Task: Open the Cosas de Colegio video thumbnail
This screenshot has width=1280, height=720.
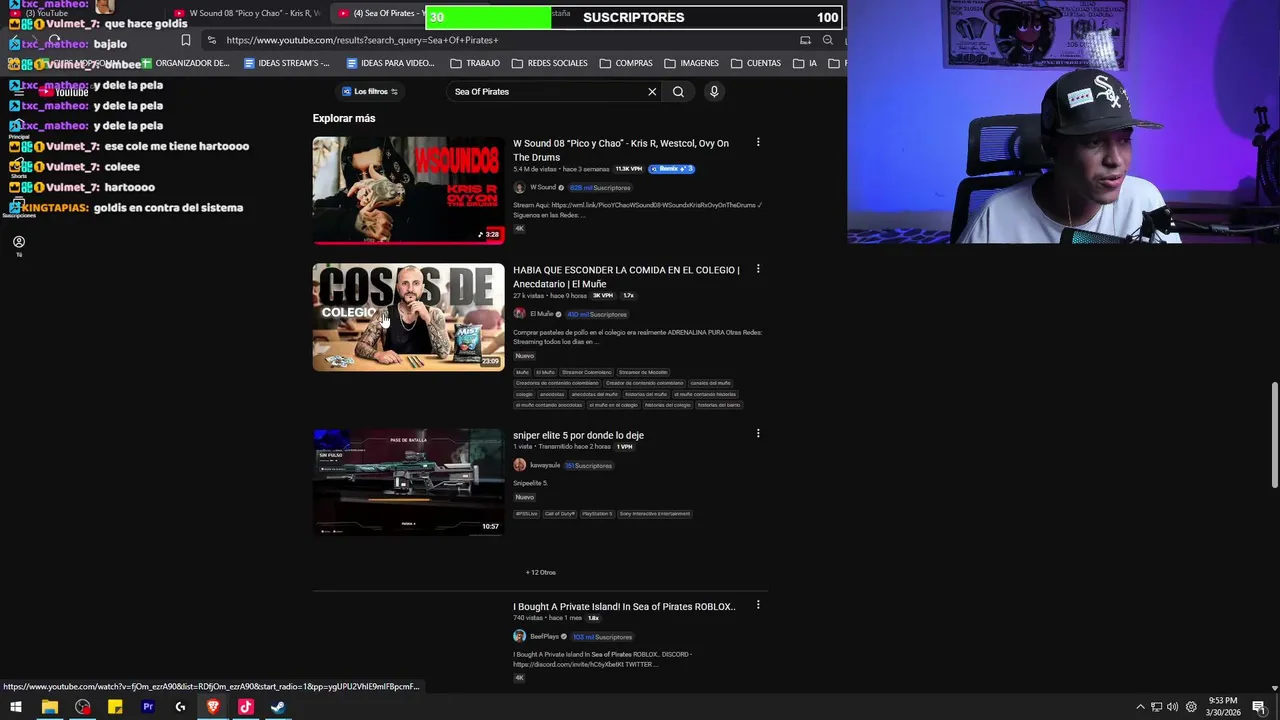Action: pos(408,317)
